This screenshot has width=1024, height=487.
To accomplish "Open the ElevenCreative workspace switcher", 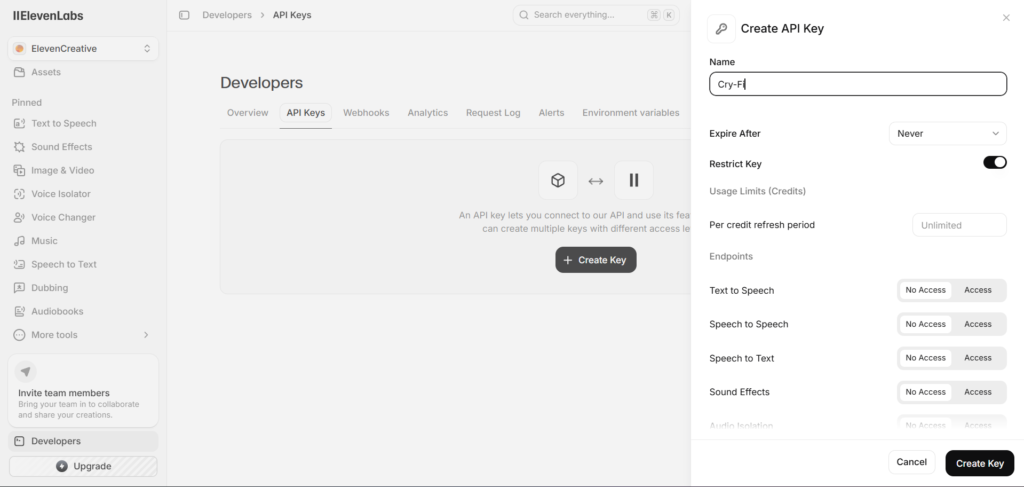I will [83, 49].
